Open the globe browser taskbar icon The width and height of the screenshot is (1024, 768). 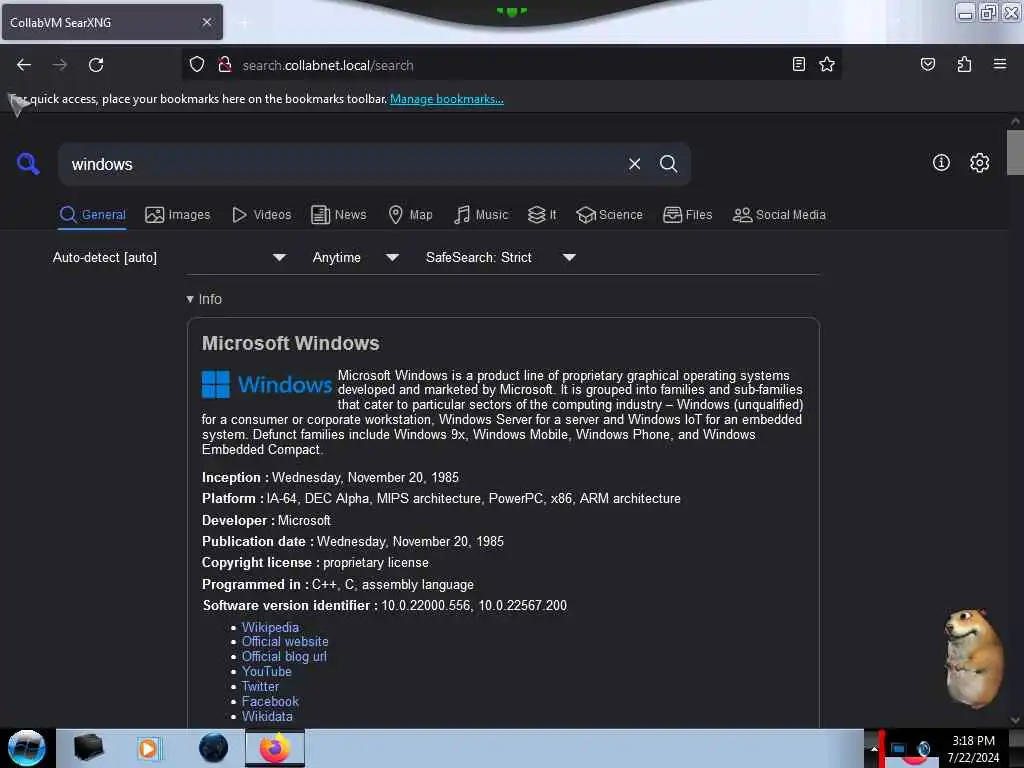(x=213, y=748)
